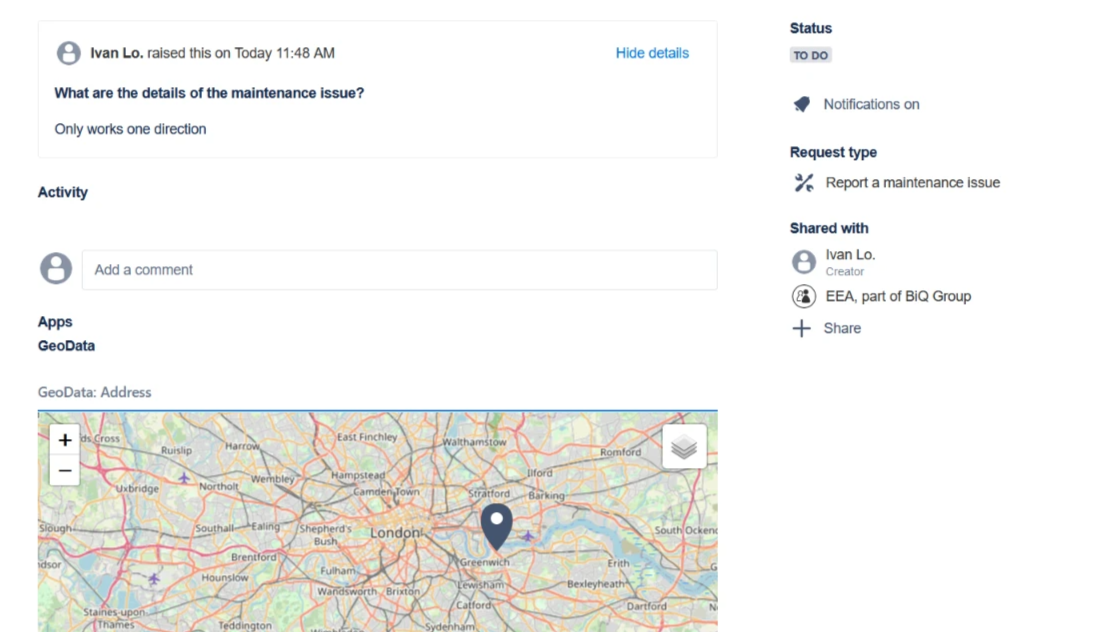Click the plus icon beside Share
The width and height of the screenshot is (1110, 632).
pos(802,328)
